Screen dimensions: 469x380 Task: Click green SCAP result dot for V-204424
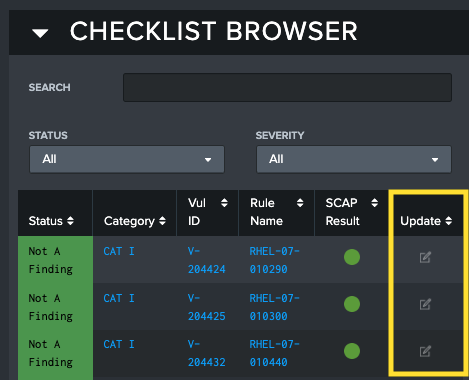coord(352,257)
